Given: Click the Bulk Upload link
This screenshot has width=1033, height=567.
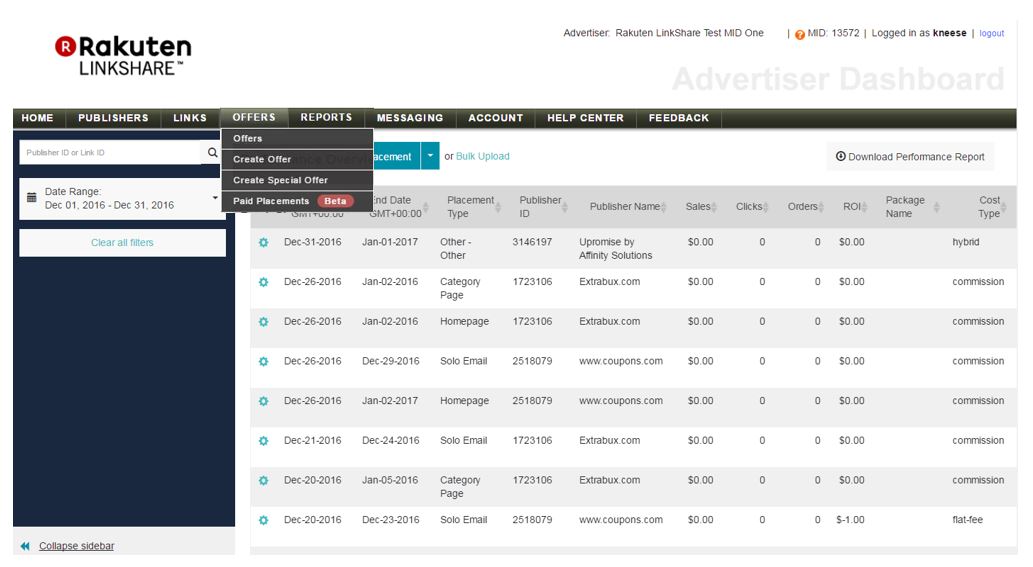Looking at the screenshot, I should [483, 156].
